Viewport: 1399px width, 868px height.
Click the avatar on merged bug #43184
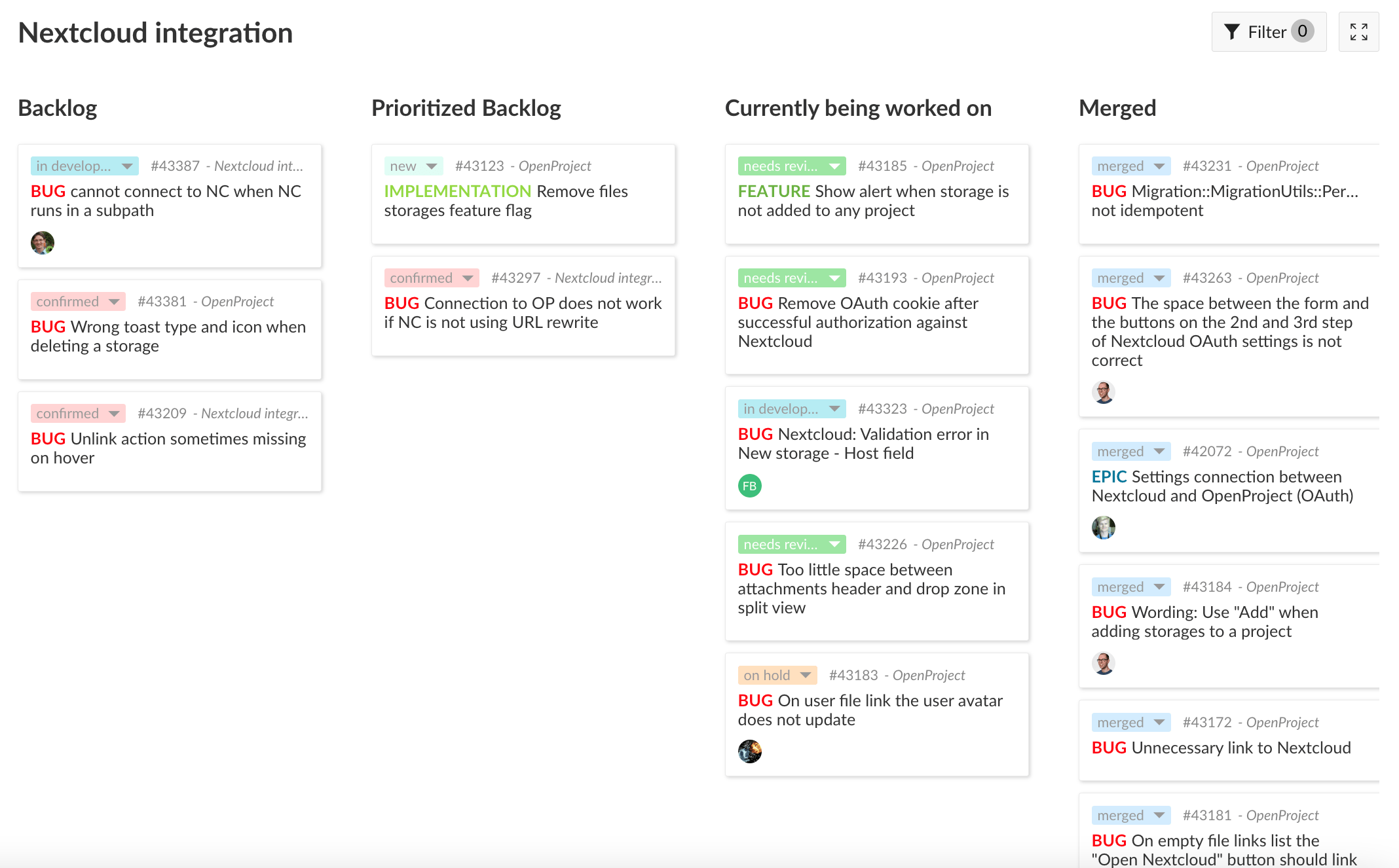click(x=1103, y=663)
